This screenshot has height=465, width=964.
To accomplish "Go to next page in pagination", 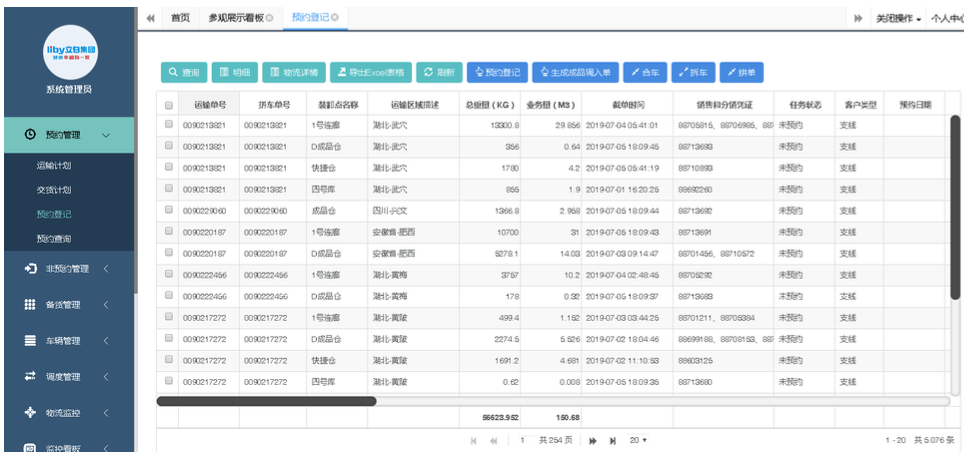I will coord(592,440).
